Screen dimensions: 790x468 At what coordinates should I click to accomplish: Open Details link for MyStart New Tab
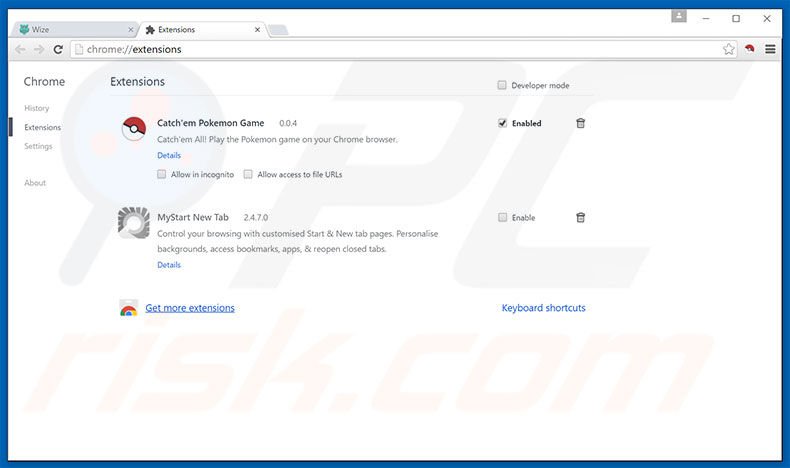coord(169,264)
